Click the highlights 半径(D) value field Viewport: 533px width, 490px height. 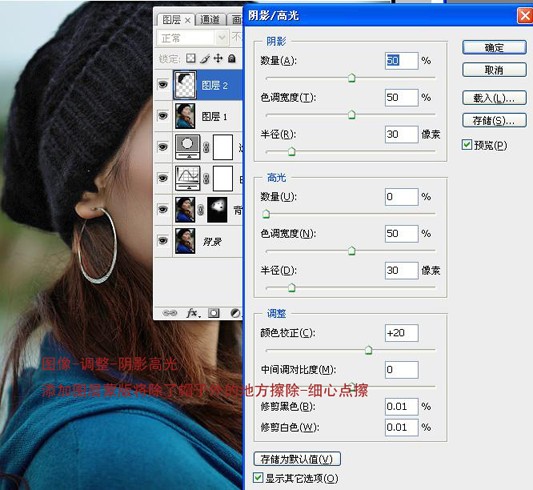[x=401, y=270]
